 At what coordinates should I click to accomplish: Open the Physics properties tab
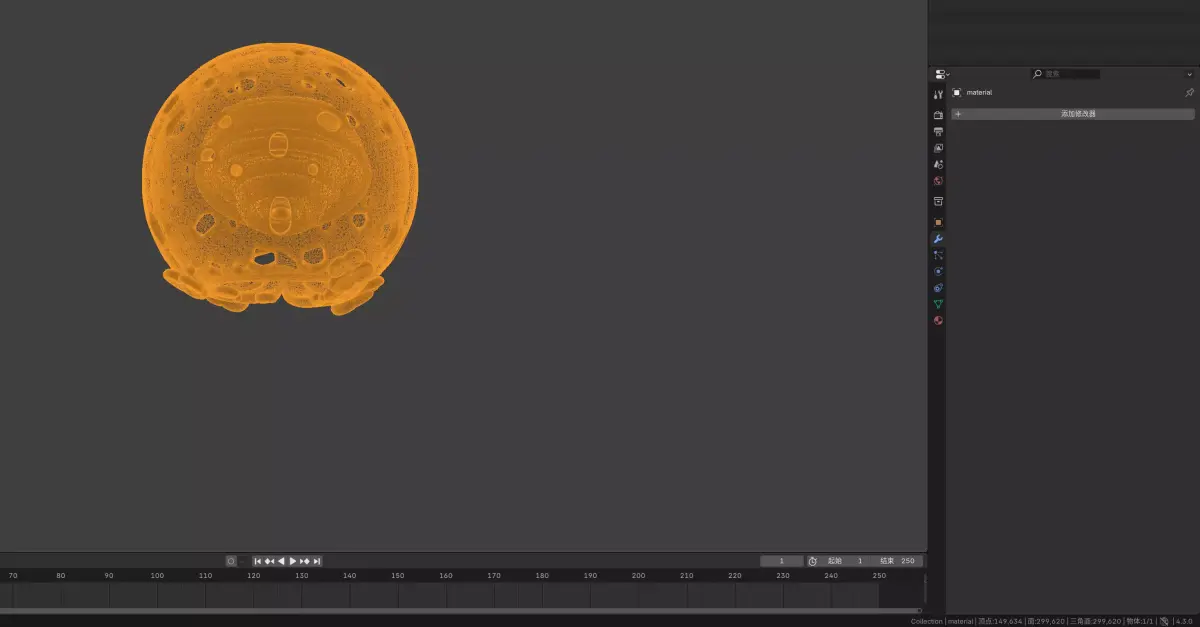point(938,271)
